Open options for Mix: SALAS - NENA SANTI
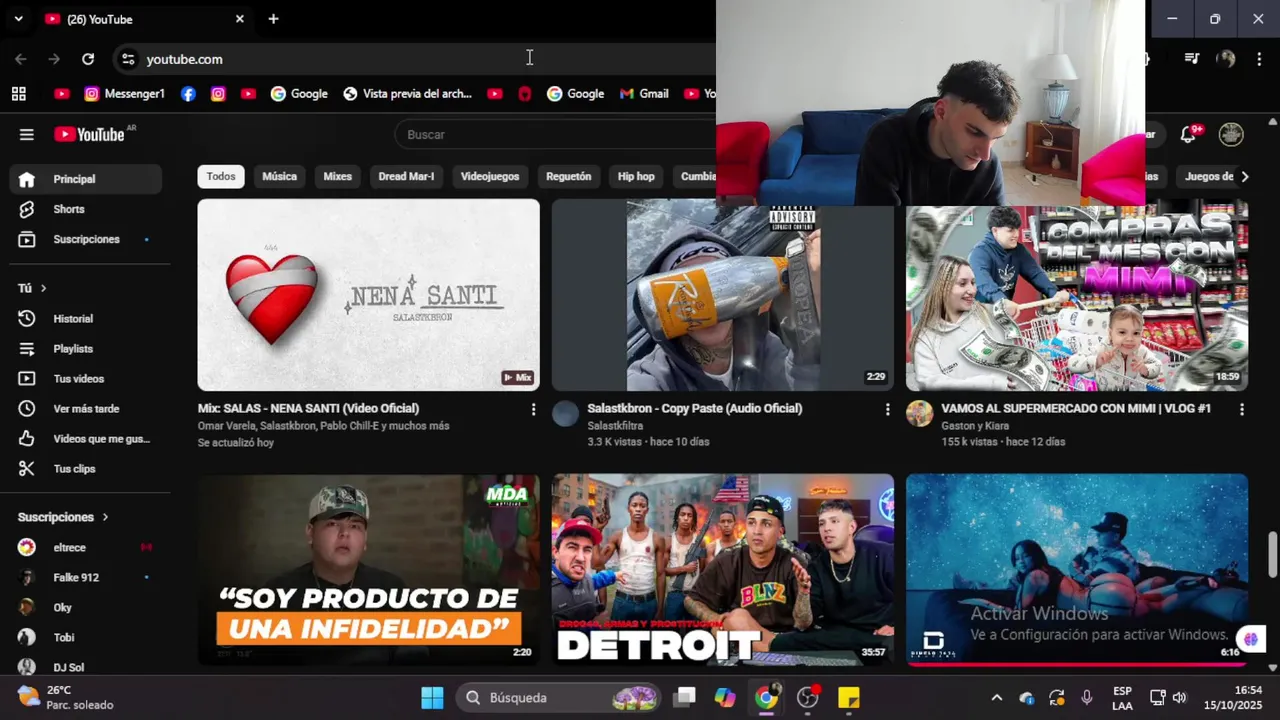The height and width of the screenshot is (720, 1280). pyautogui.click(x=533, y=409)
